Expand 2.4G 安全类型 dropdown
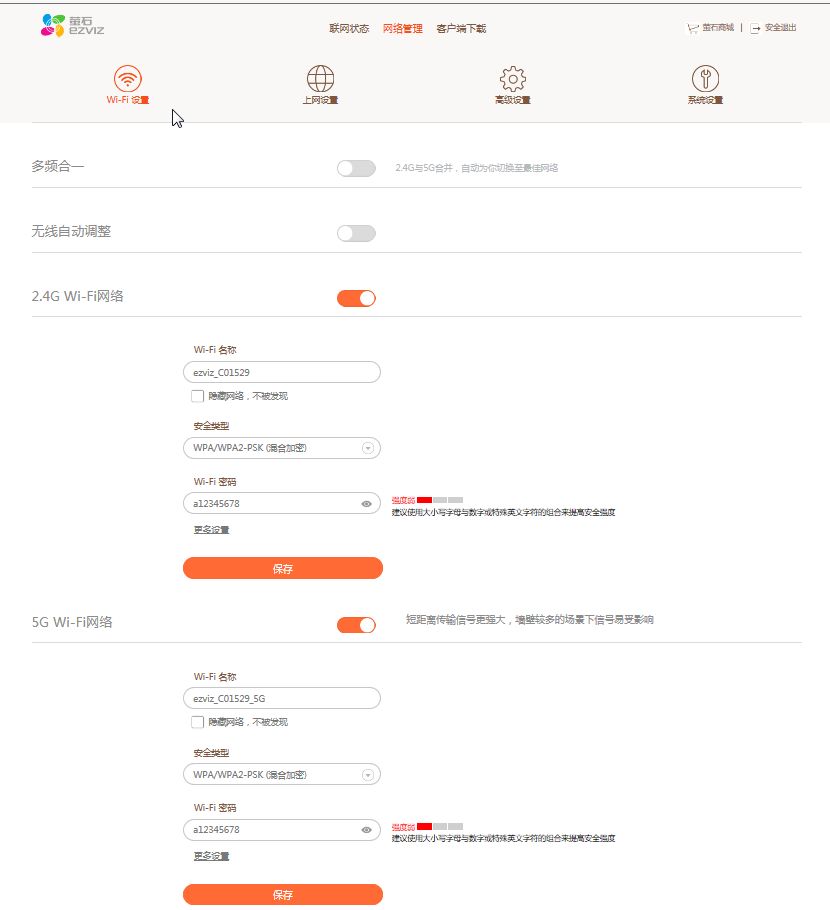Viewport: 830px width, 910px height. pyautogui.click(x=367, y=448)
